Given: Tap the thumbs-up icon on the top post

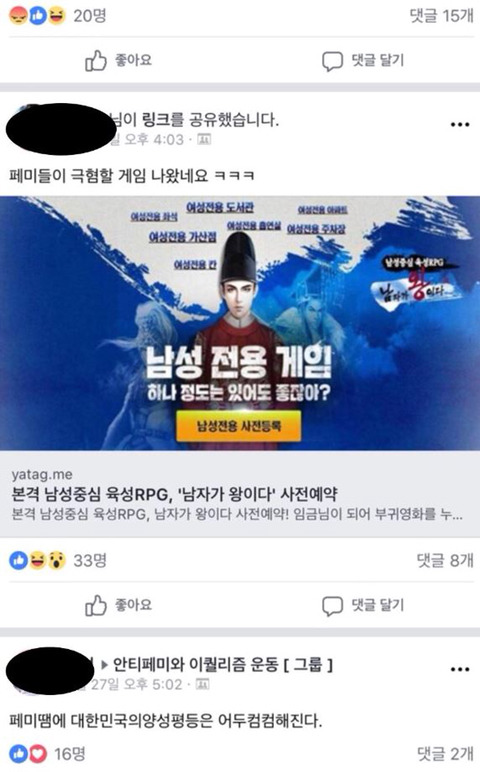Looking at the screenshot, I should coord(96,61).
